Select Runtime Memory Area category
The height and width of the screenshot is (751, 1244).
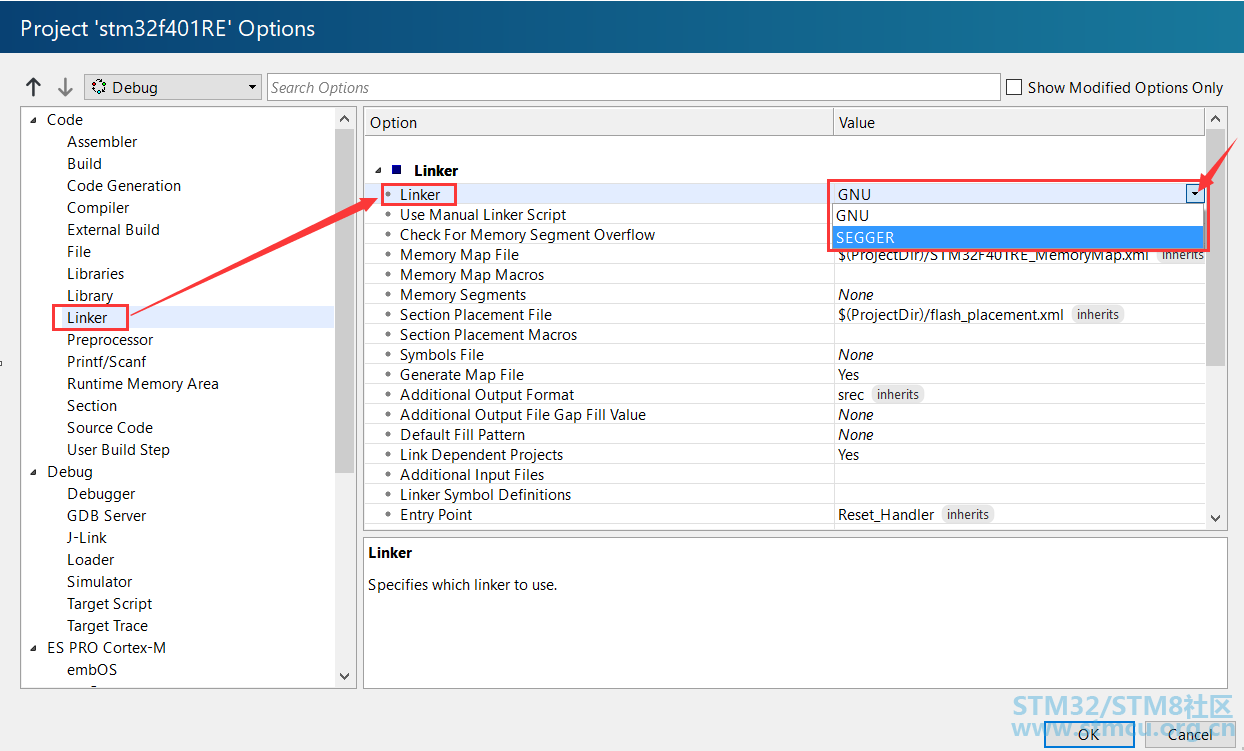tap(142, 384)
